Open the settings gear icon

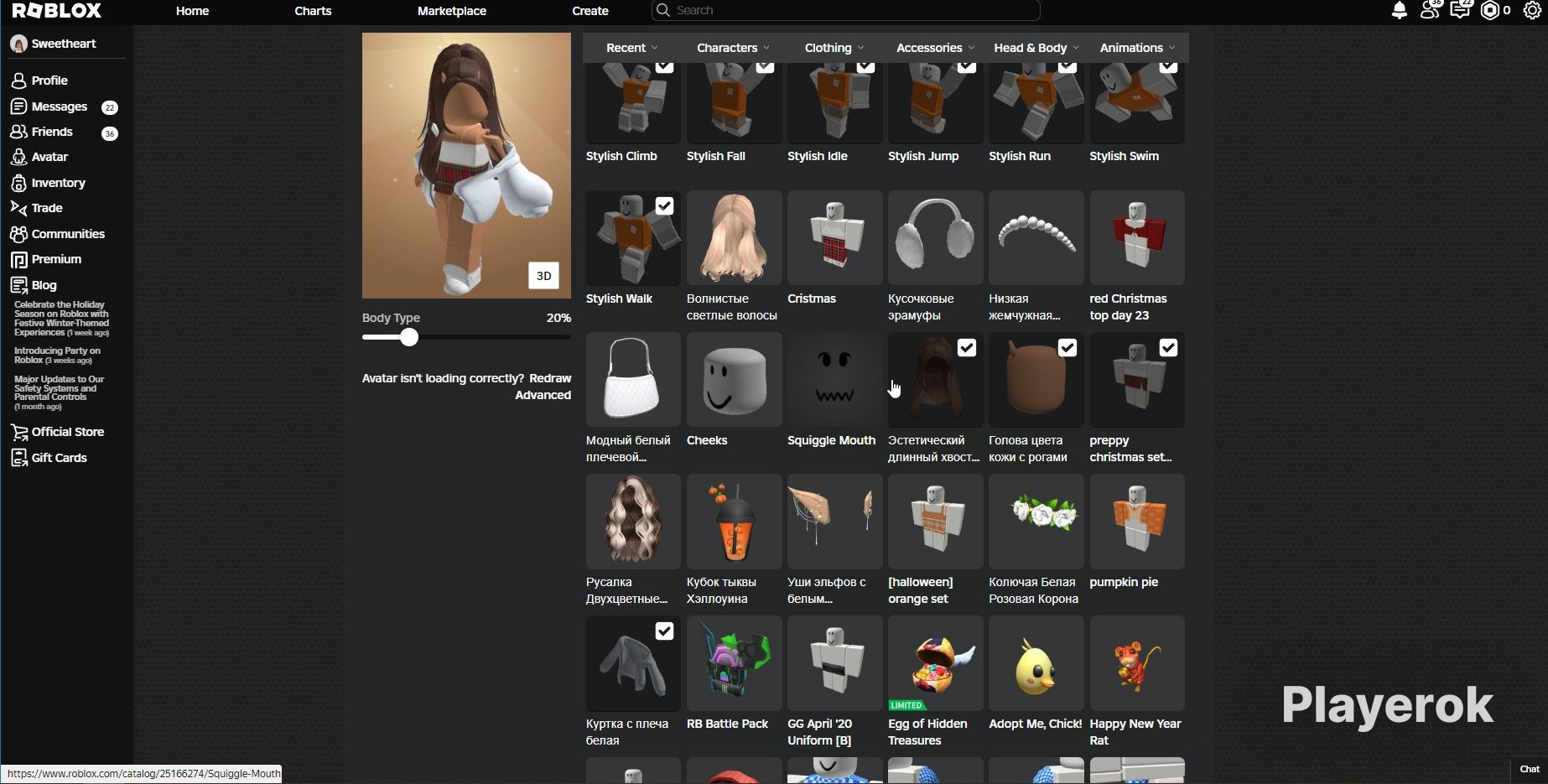pos(1532,11)
